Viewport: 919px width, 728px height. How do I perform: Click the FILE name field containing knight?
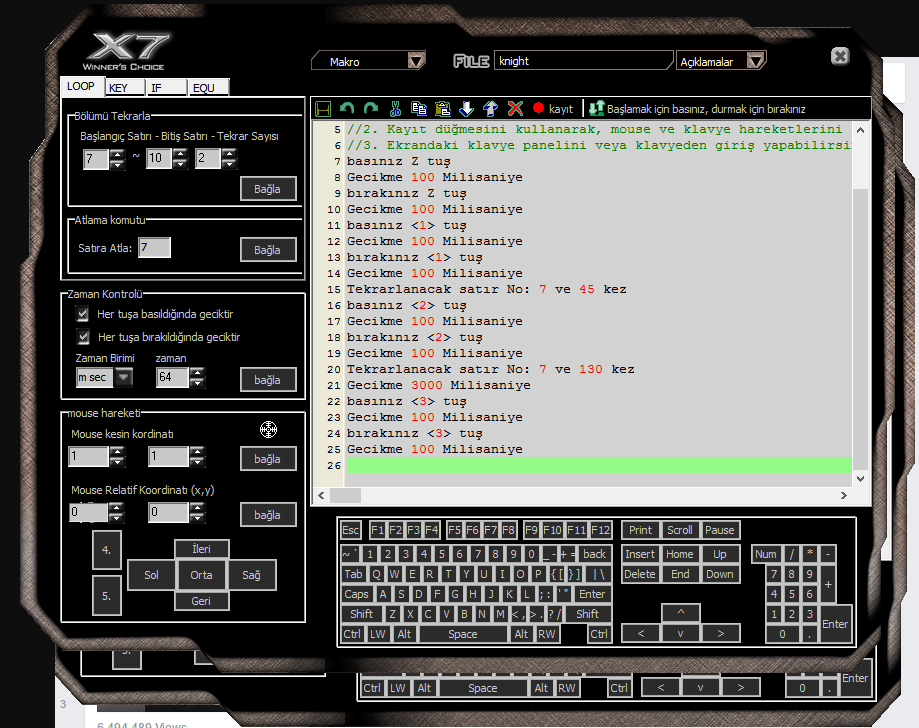tap(583, 61)
